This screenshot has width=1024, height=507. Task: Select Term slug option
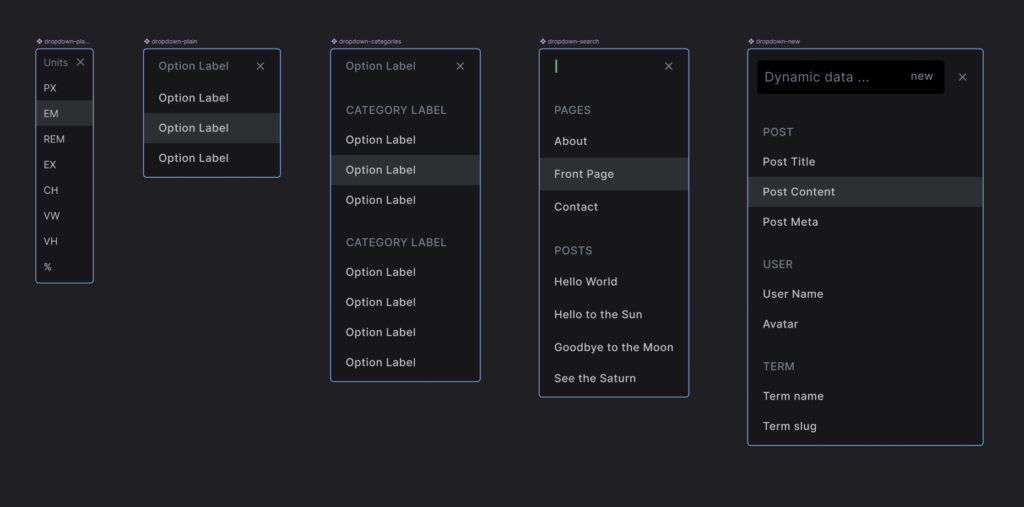pos(789,426)
